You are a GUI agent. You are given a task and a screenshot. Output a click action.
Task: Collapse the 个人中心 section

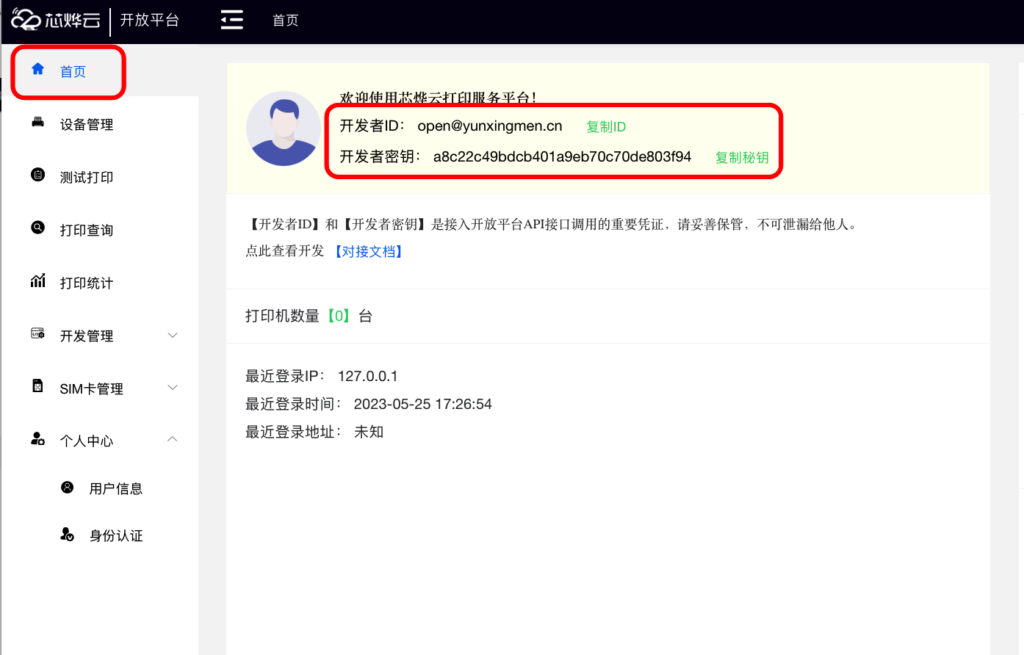171,439
